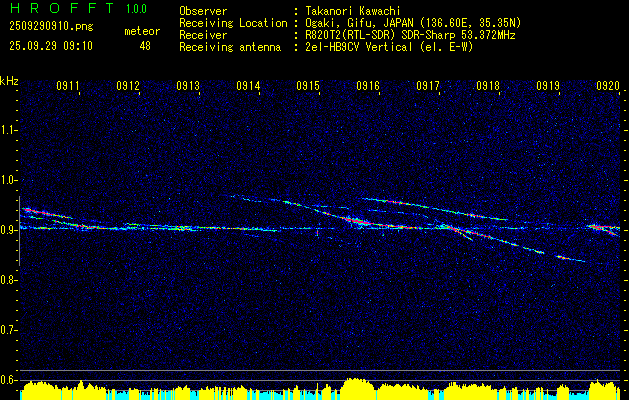Click the kHz axis unit label
Image resolution: width=629 pixels, height=400 pixels.
point(9,81)
